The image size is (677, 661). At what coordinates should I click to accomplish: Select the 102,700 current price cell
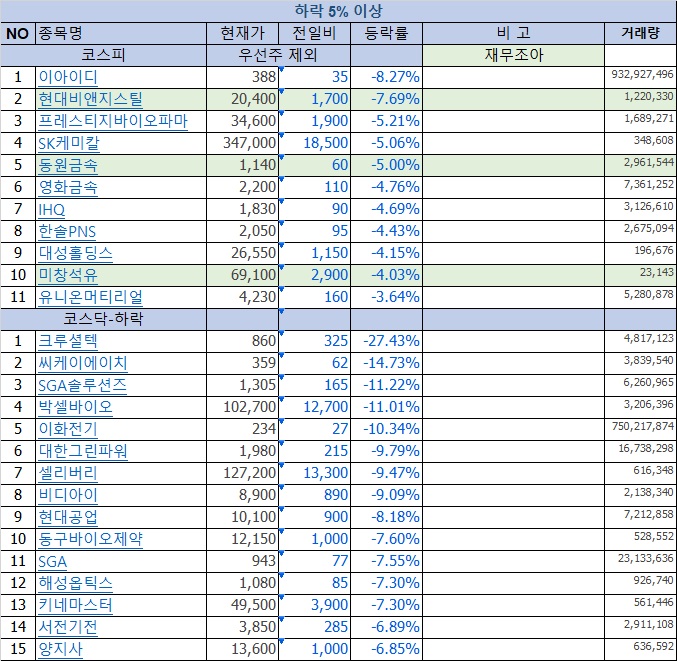(242, 408)
